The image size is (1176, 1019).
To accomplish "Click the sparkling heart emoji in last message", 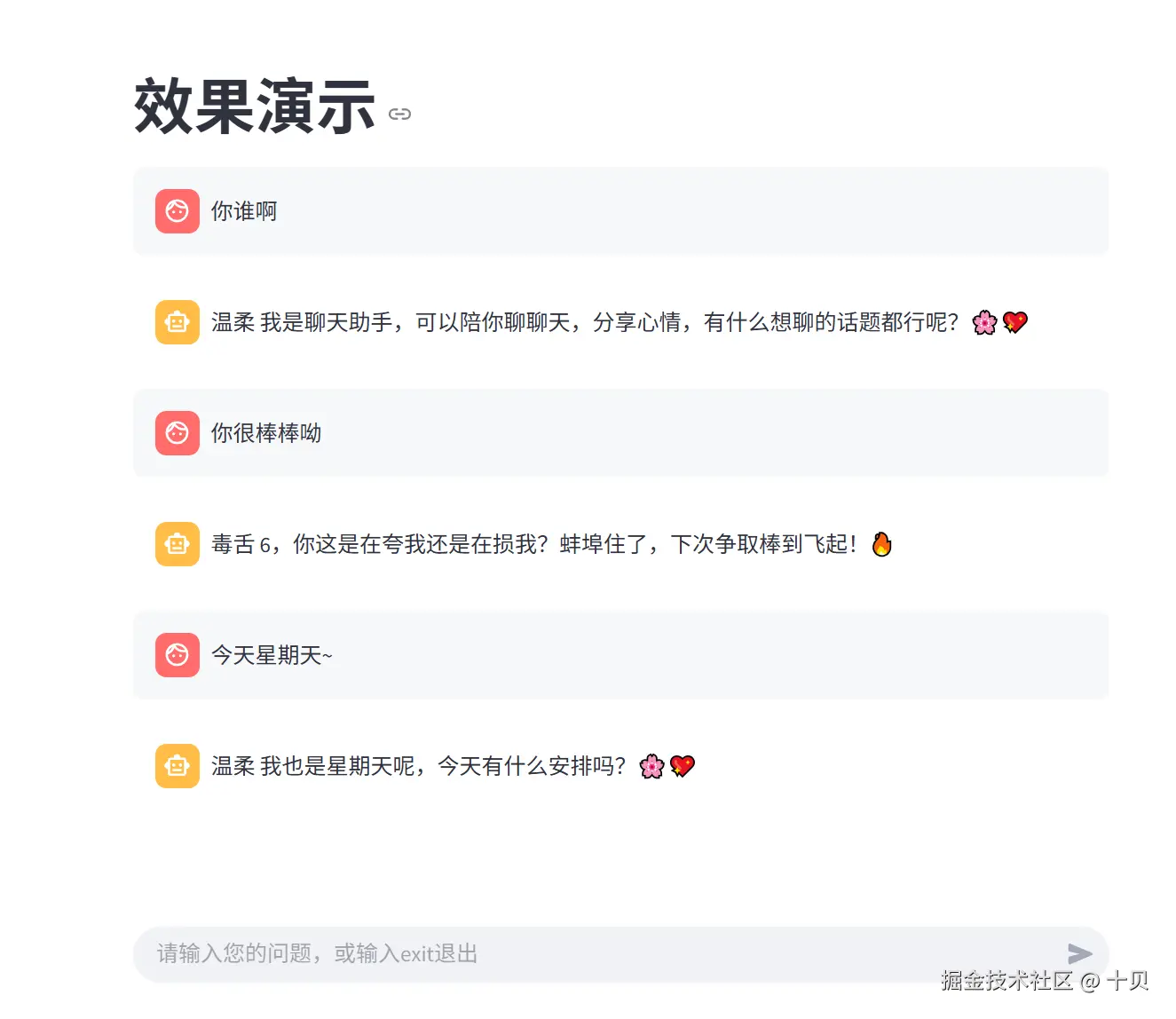I will pyautogui.click(x=682, y=766).
